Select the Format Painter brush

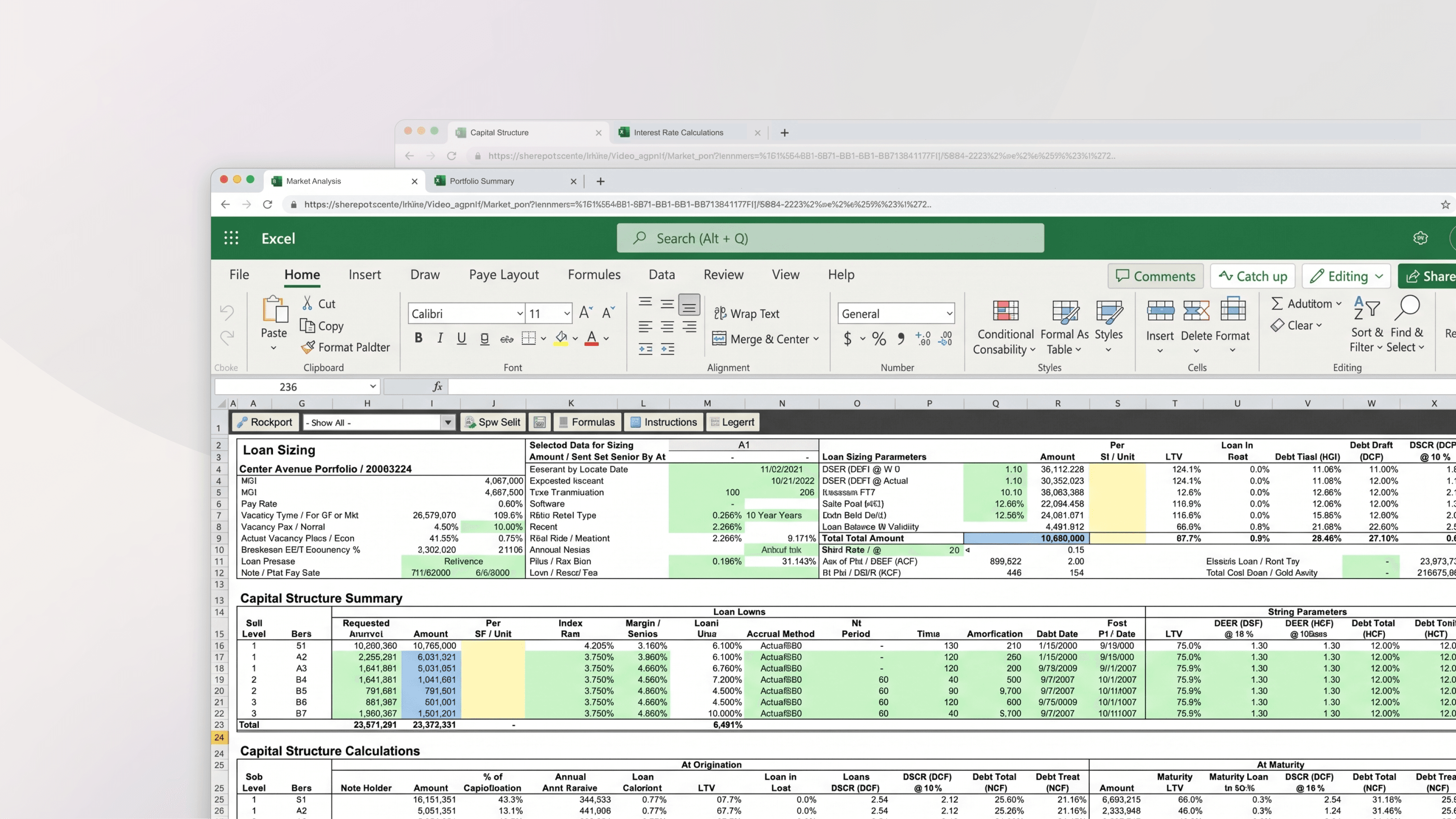(308, 347)
